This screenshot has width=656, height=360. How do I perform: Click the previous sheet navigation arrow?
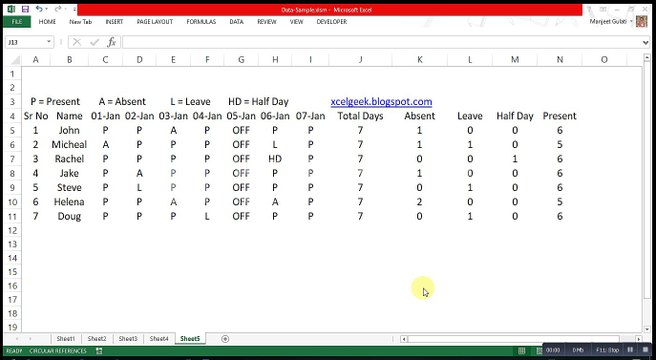click(17, 339)
